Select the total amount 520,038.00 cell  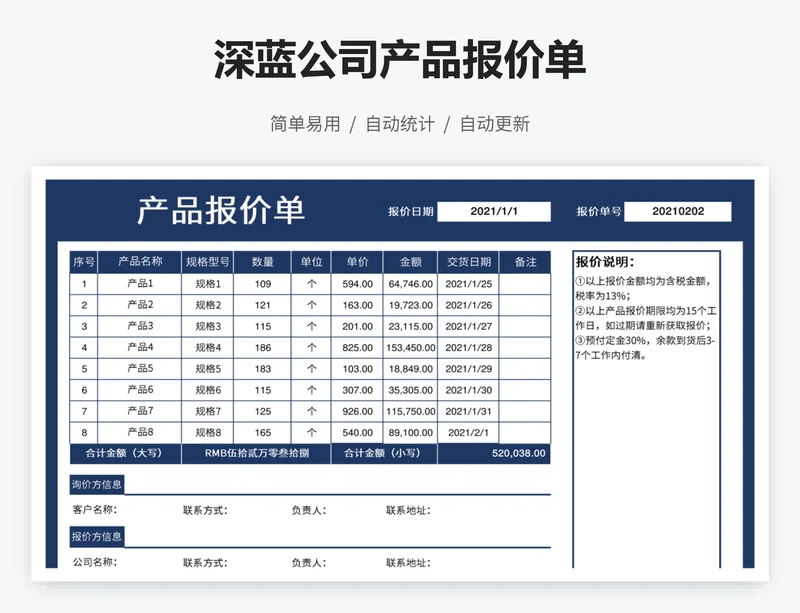pyautogui.click(x=494, y=453)
